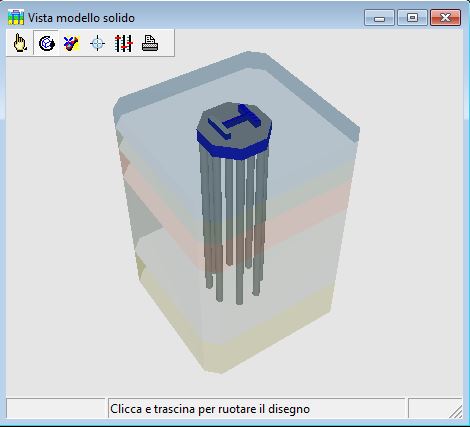
Task: Minimize the Vista modello solido window
Action: pyautogui.click(x=379, y=18)
